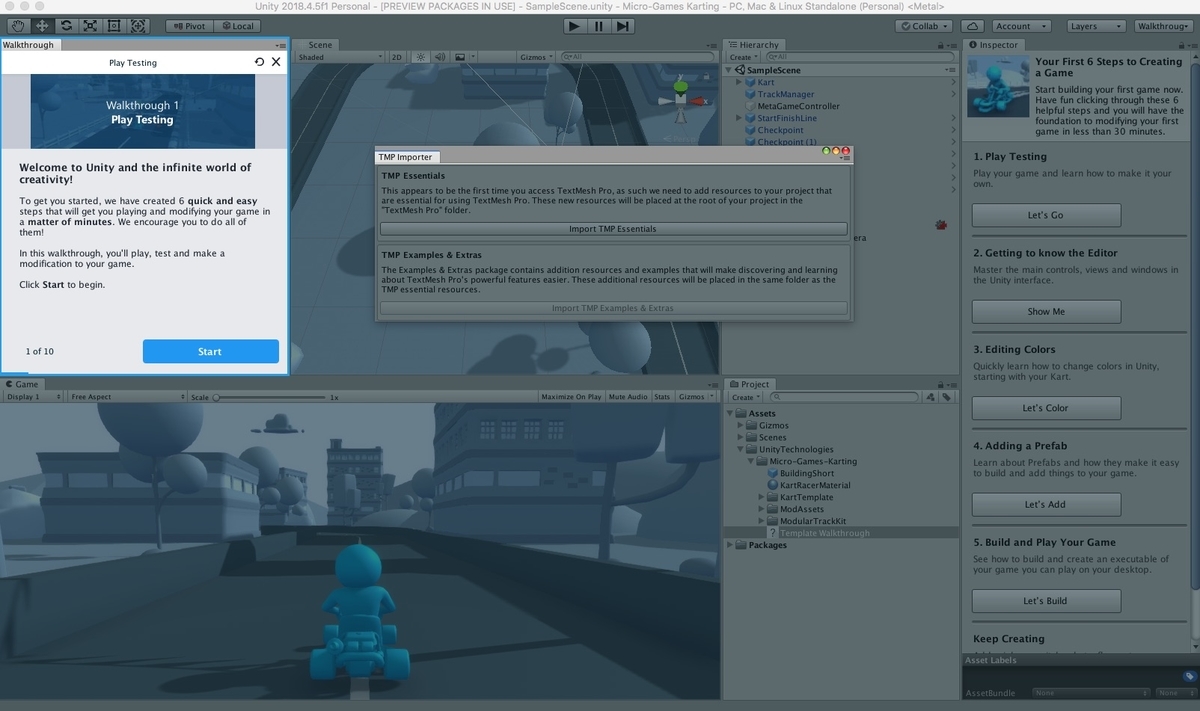The width and height of the screenshot is (1200, 711).
Task: Click the Step frame button
Action: click(623, 26)
